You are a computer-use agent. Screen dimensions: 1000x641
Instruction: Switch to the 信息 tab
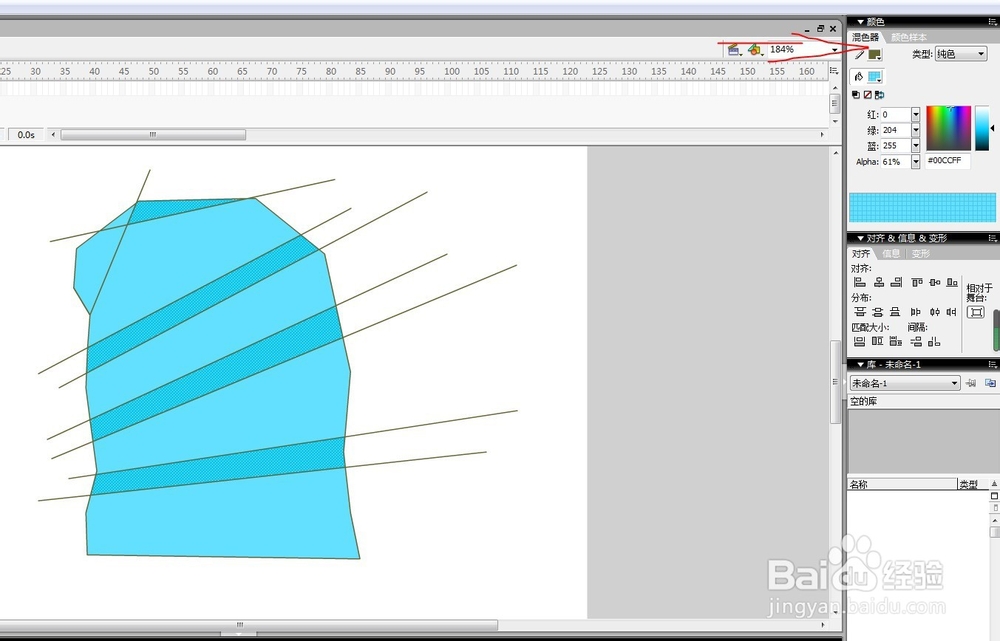tap(890, 254)
